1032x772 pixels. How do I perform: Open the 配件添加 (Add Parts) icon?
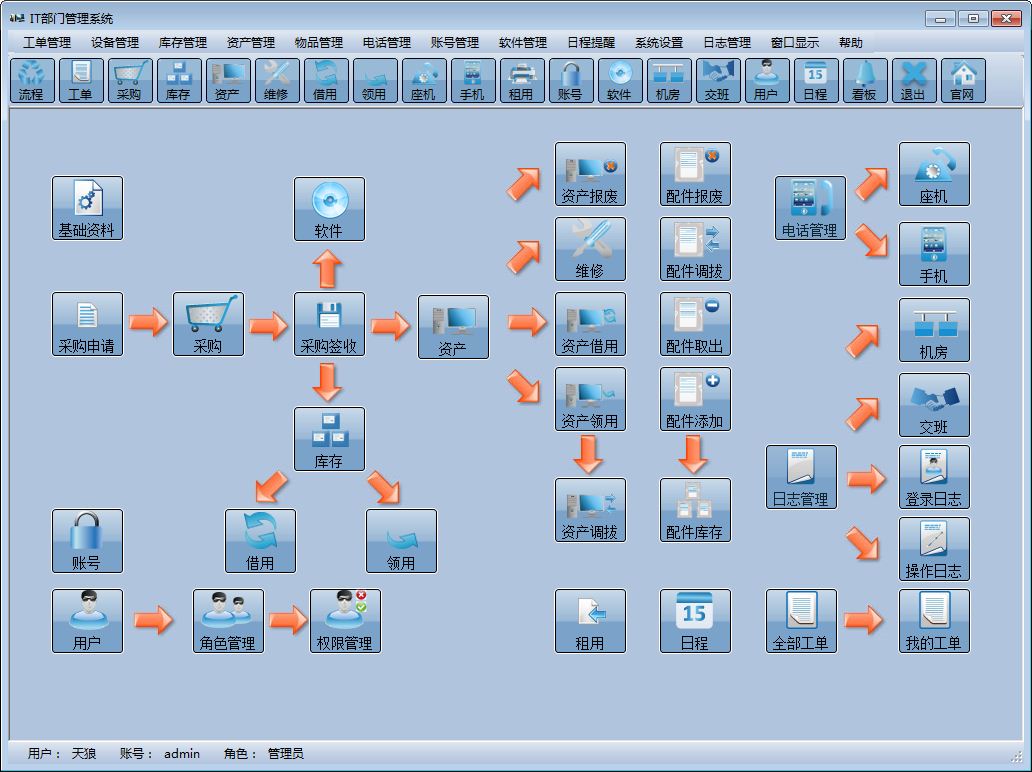(695, 399)
